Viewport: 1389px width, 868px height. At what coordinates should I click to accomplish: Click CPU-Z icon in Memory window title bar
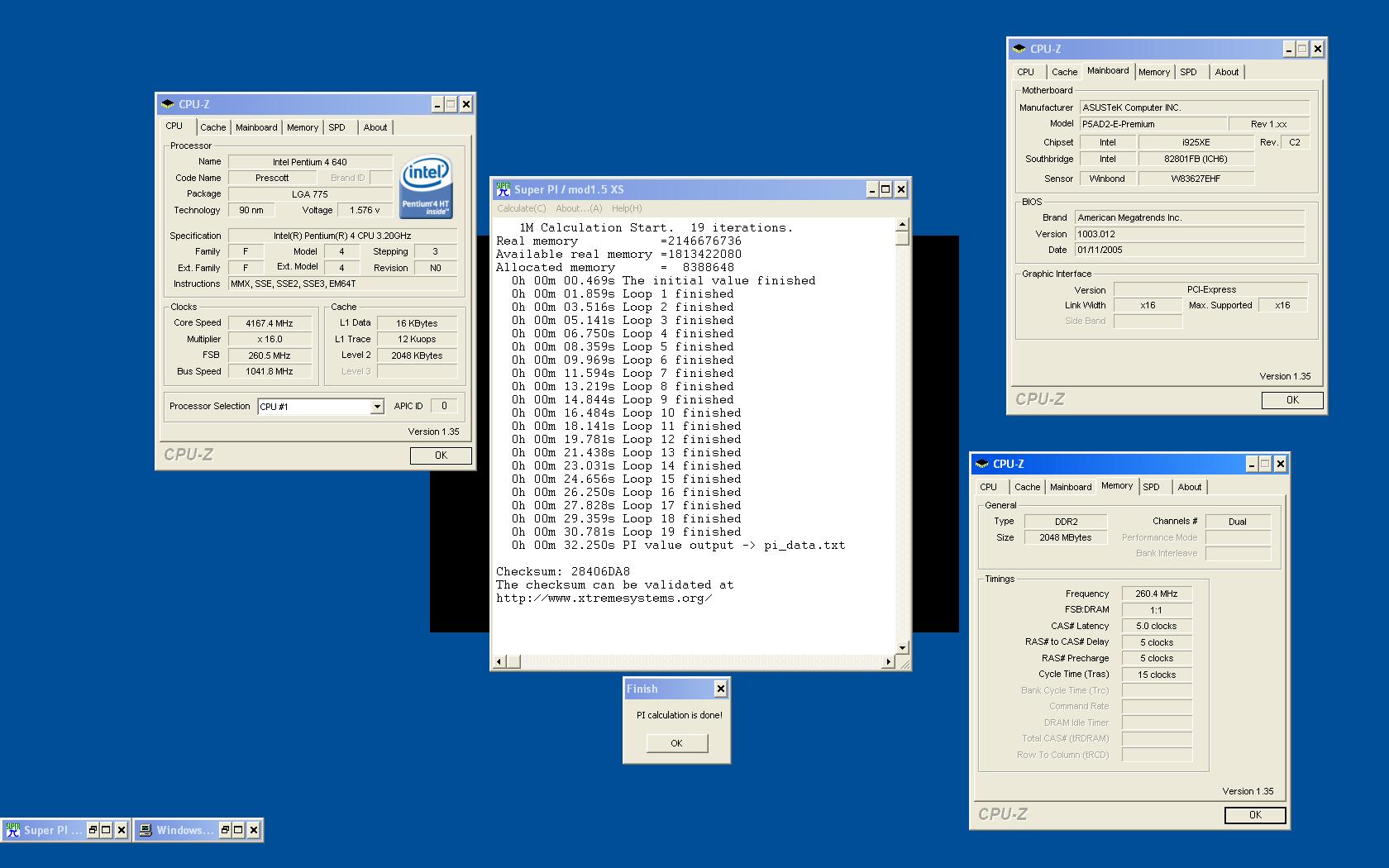tap(982, 464)
